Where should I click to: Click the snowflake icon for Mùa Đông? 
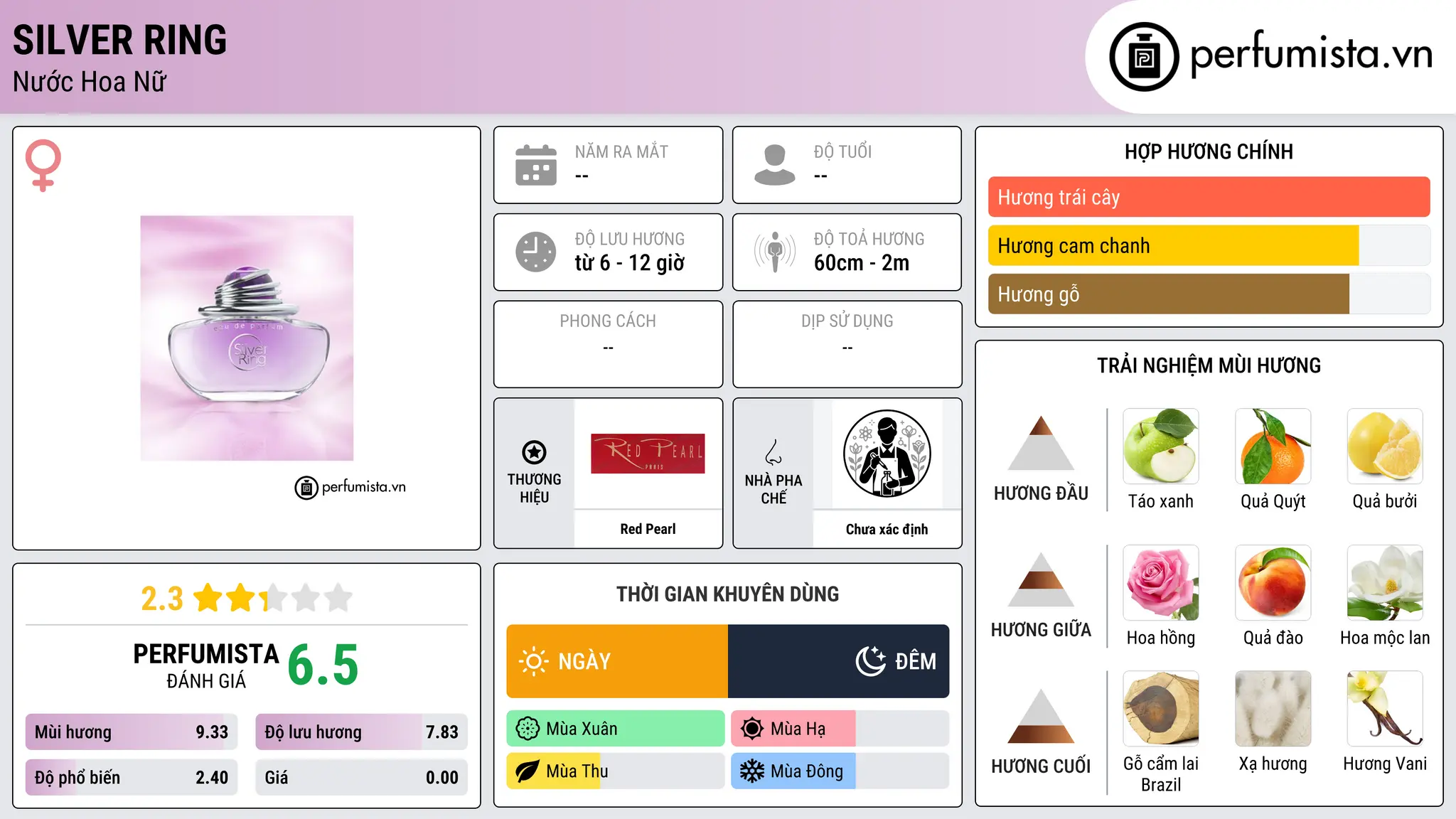pos(752,771)
